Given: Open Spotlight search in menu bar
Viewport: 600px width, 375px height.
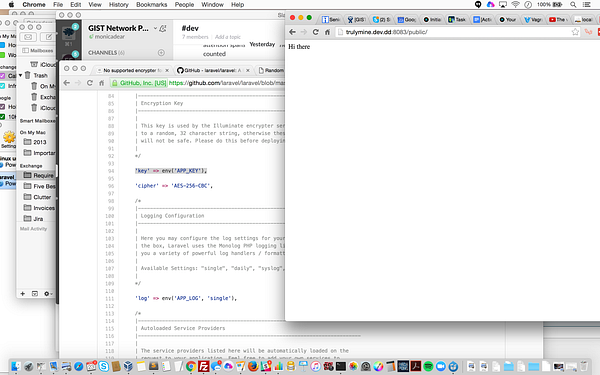Looking at the screenshot, I should coord(573,5).
